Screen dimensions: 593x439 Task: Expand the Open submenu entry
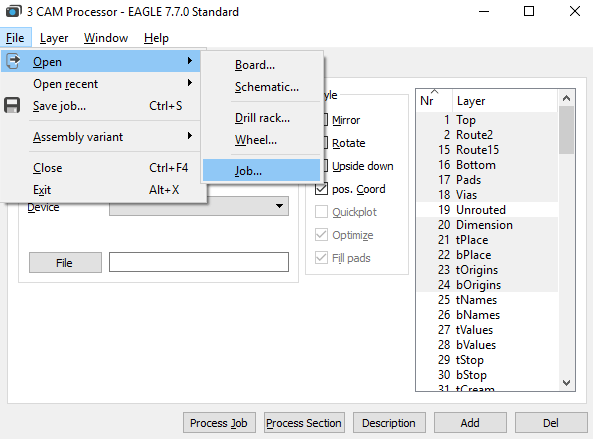[x=100, y=61]
